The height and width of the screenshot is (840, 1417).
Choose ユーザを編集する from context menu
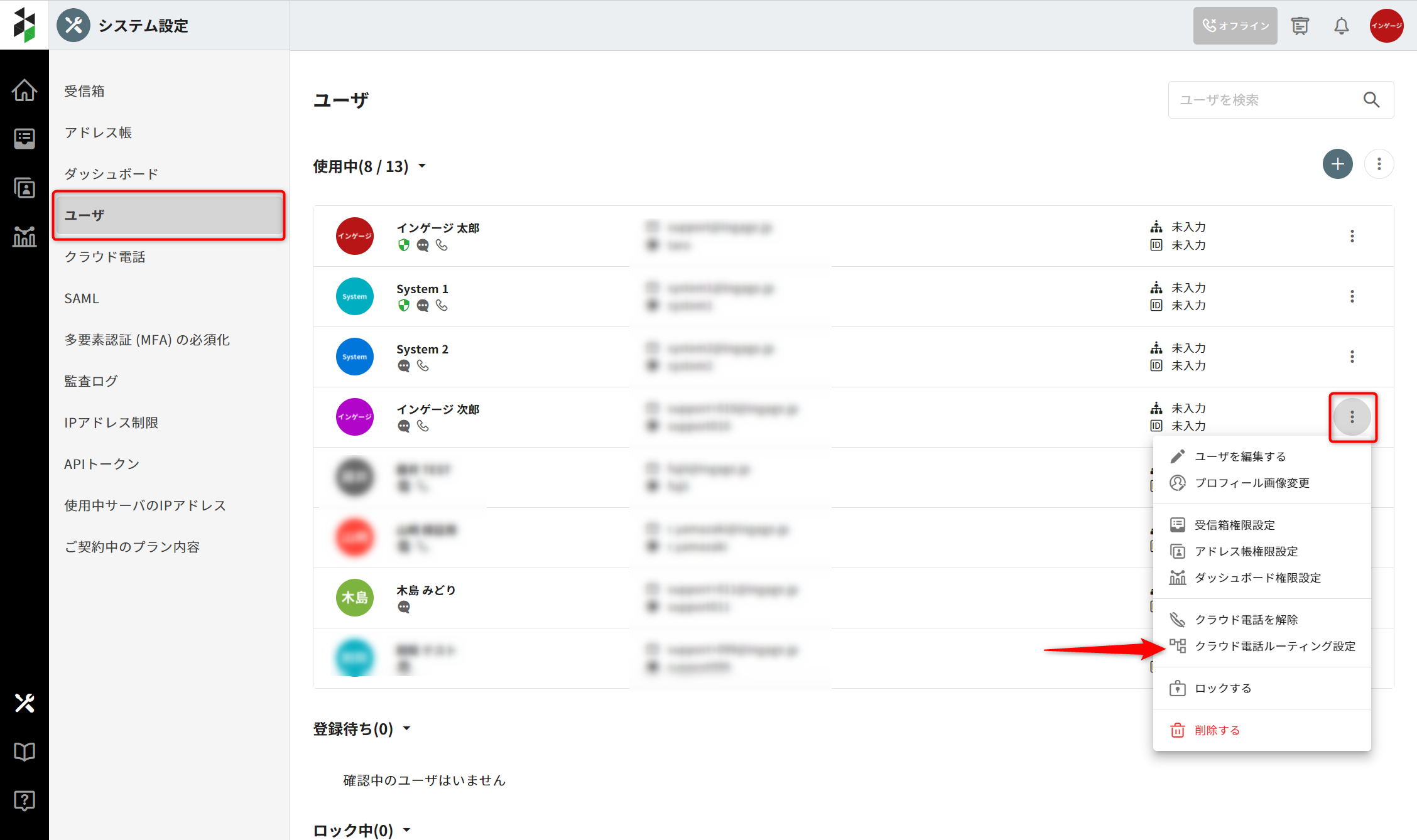(x=1240, y=456)
